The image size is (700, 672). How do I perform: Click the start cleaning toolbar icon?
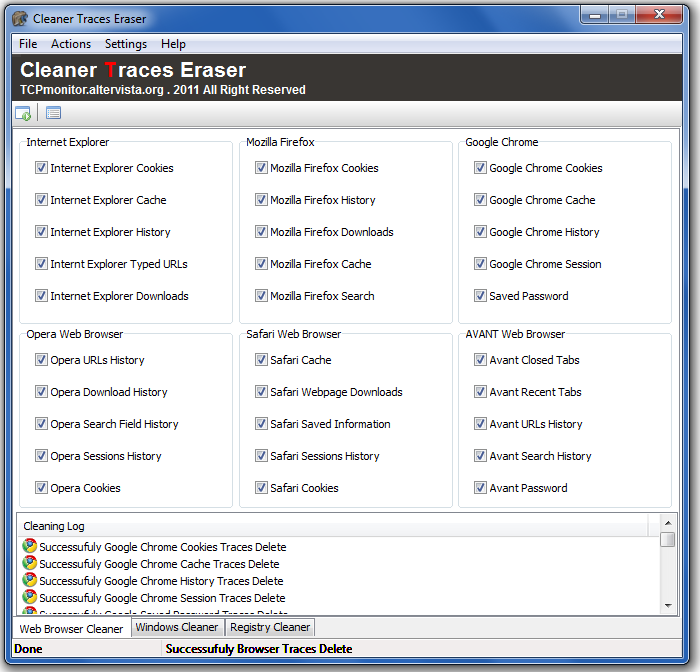(23, 113)
